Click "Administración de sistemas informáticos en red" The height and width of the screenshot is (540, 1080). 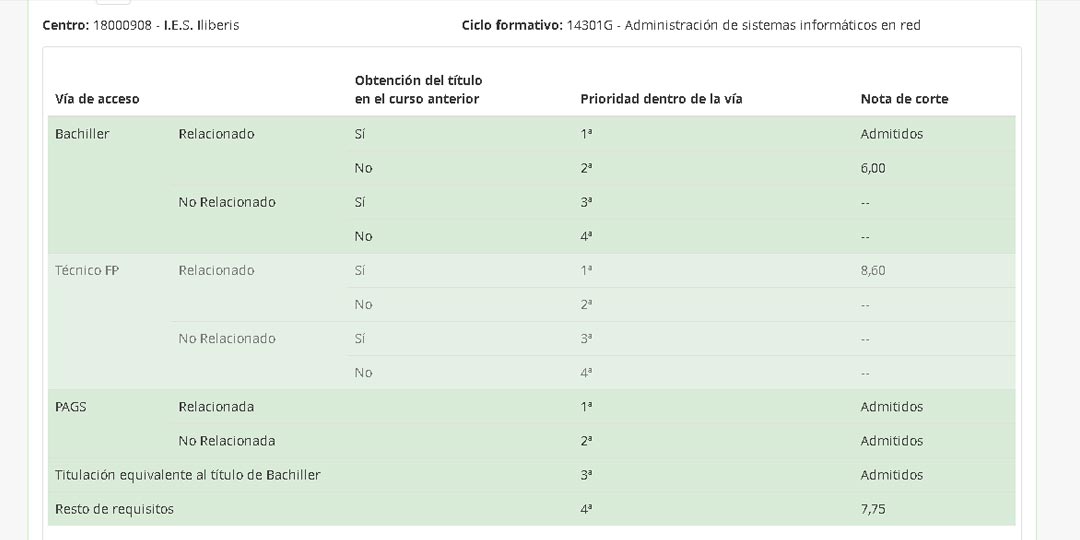[x=772, y=25]
